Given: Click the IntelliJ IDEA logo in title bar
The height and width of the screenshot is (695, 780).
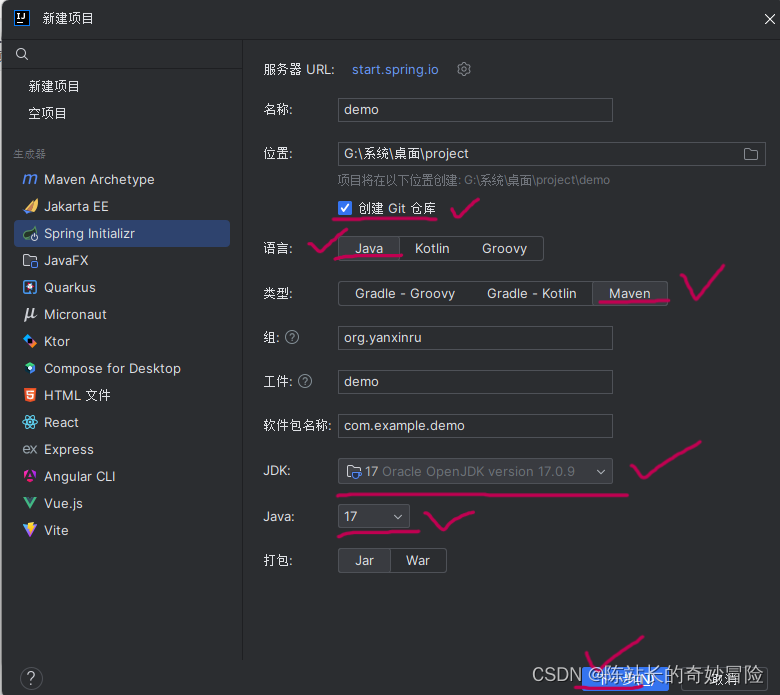Looking at the screenshot, I should point(22,18).
